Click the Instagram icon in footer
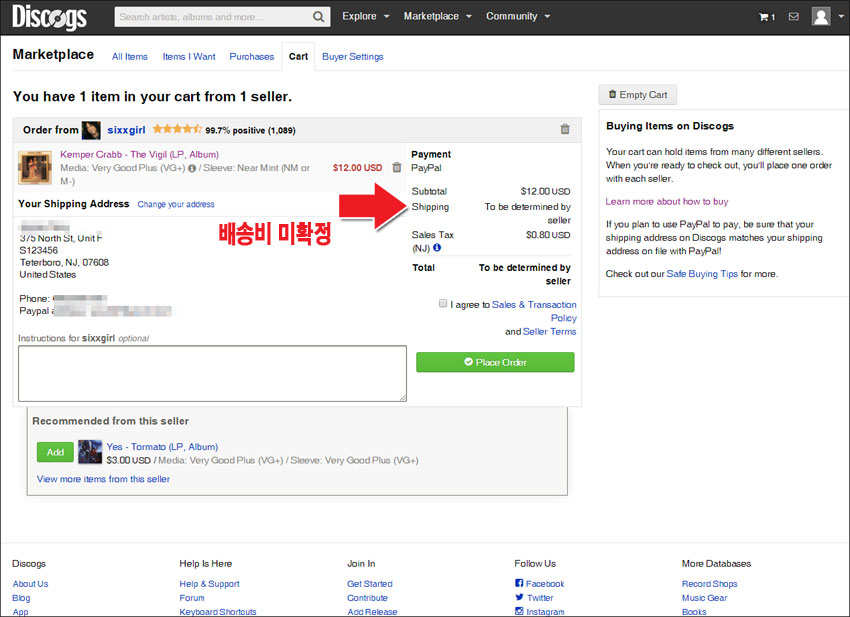This screenshot has height=617, width=850. click(519, 611)
